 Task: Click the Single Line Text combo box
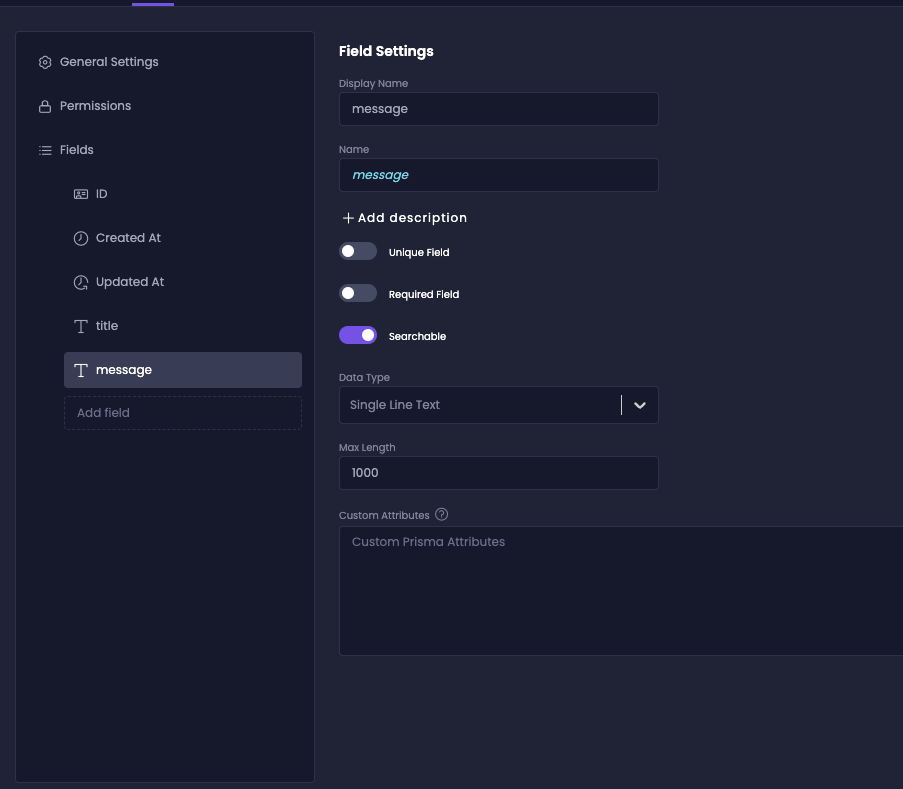click(499, 405)
